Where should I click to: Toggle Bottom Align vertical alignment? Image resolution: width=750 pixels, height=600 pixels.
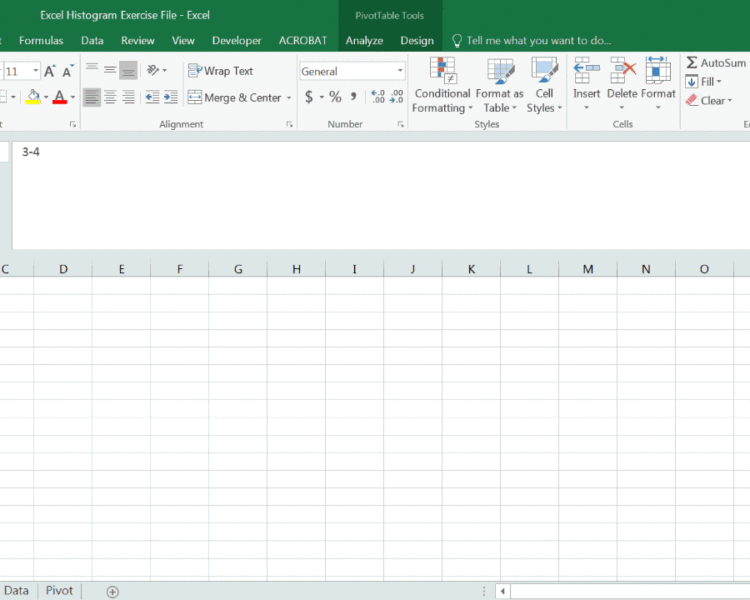pos(128,70)
